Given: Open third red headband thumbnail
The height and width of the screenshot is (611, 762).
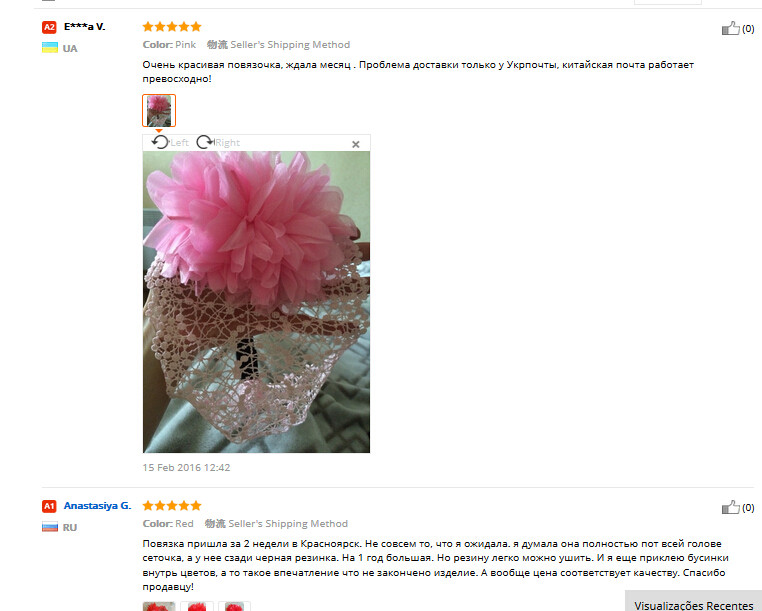Looking at the screenshot, I should [x=234, y=606].
